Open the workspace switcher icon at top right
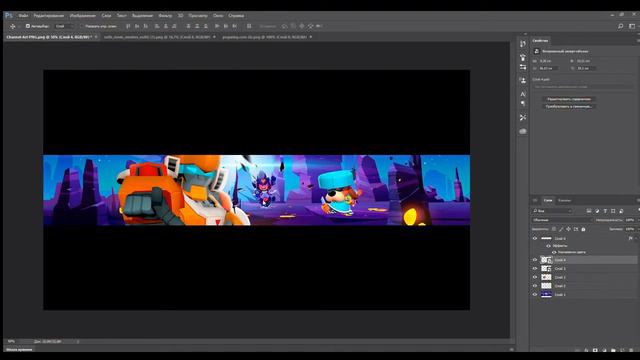The image size is (640, 360). click(632, 26)
